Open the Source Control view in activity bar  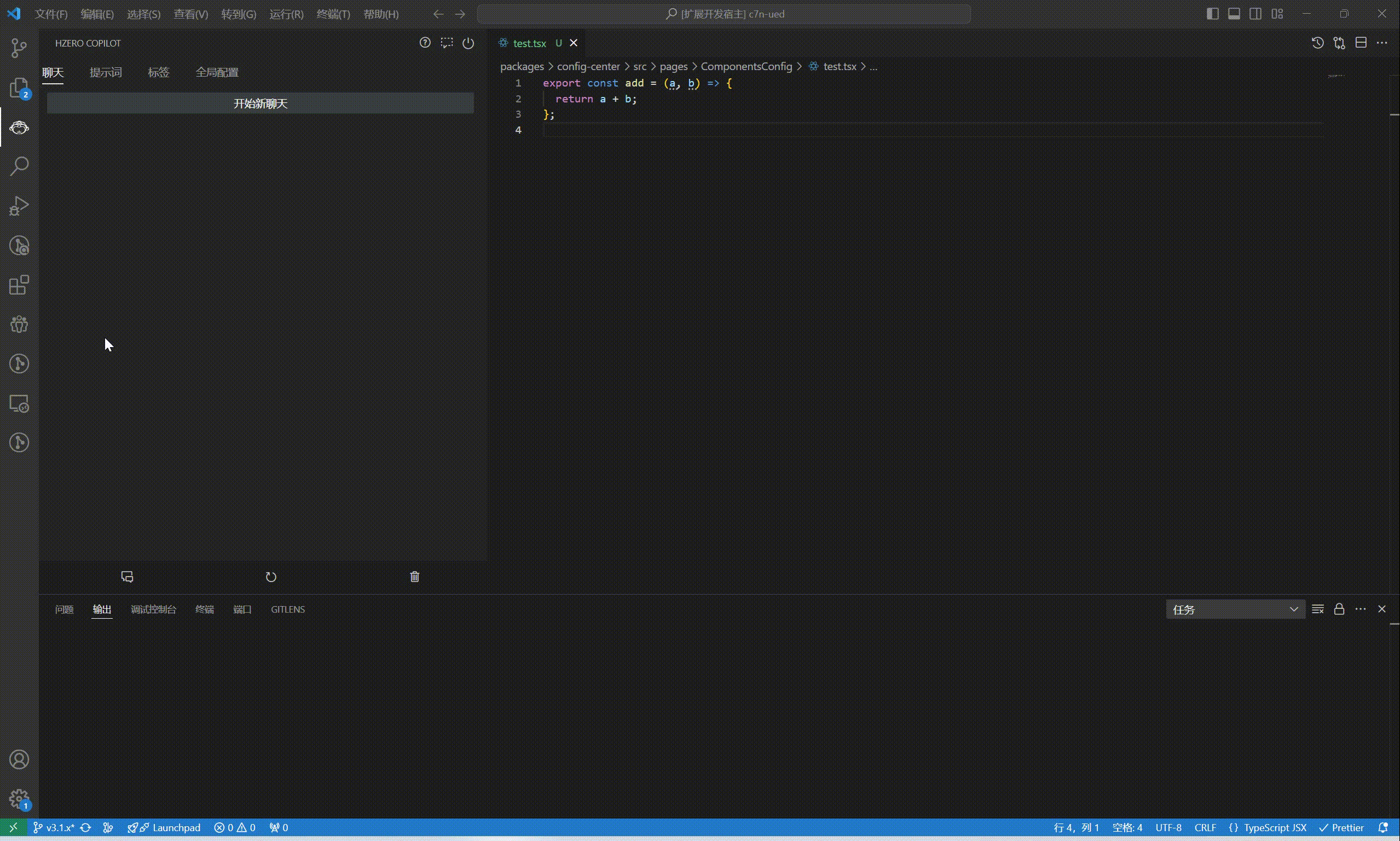[19, 48]
